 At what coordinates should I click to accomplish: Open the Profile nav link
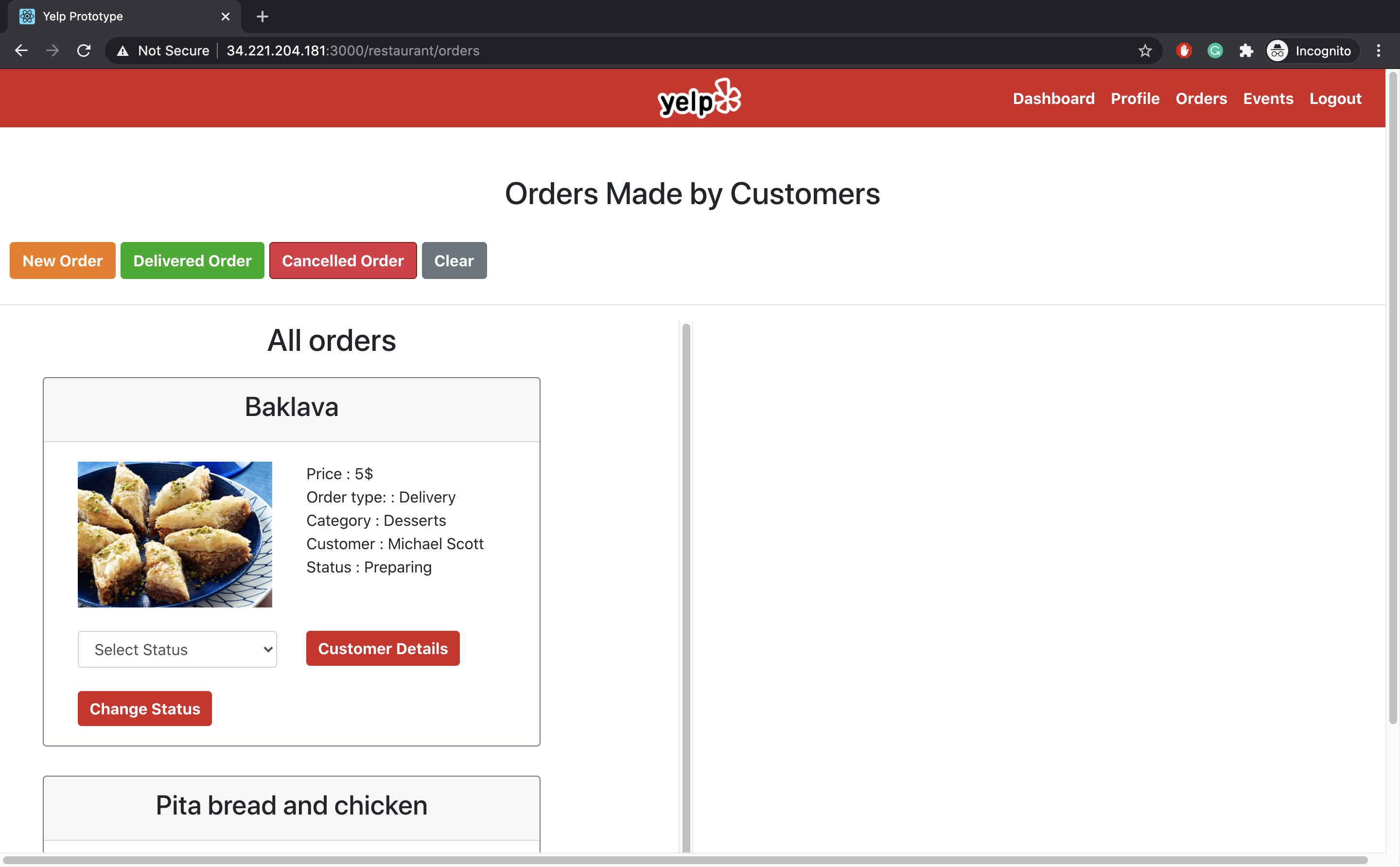pos(1135,99)
